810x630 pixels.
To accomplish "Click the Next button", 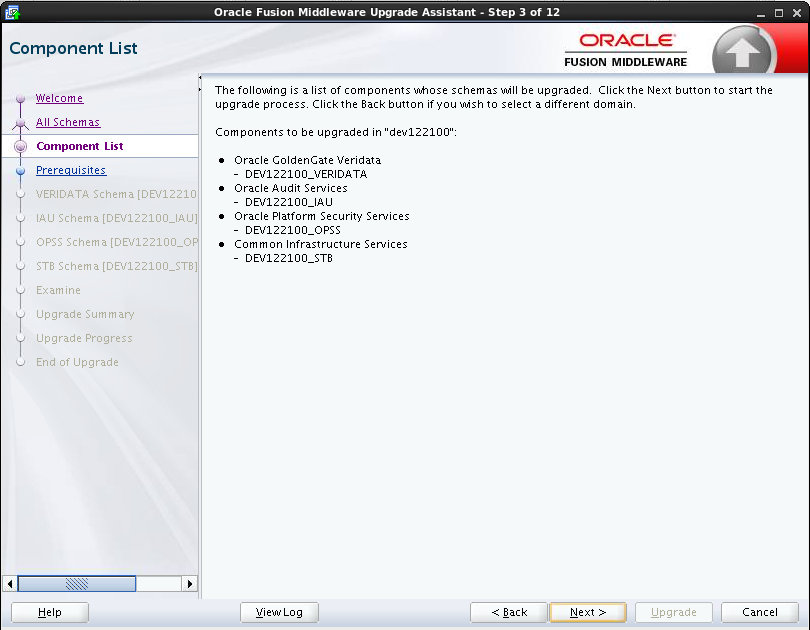I will [x=588, y=612].
